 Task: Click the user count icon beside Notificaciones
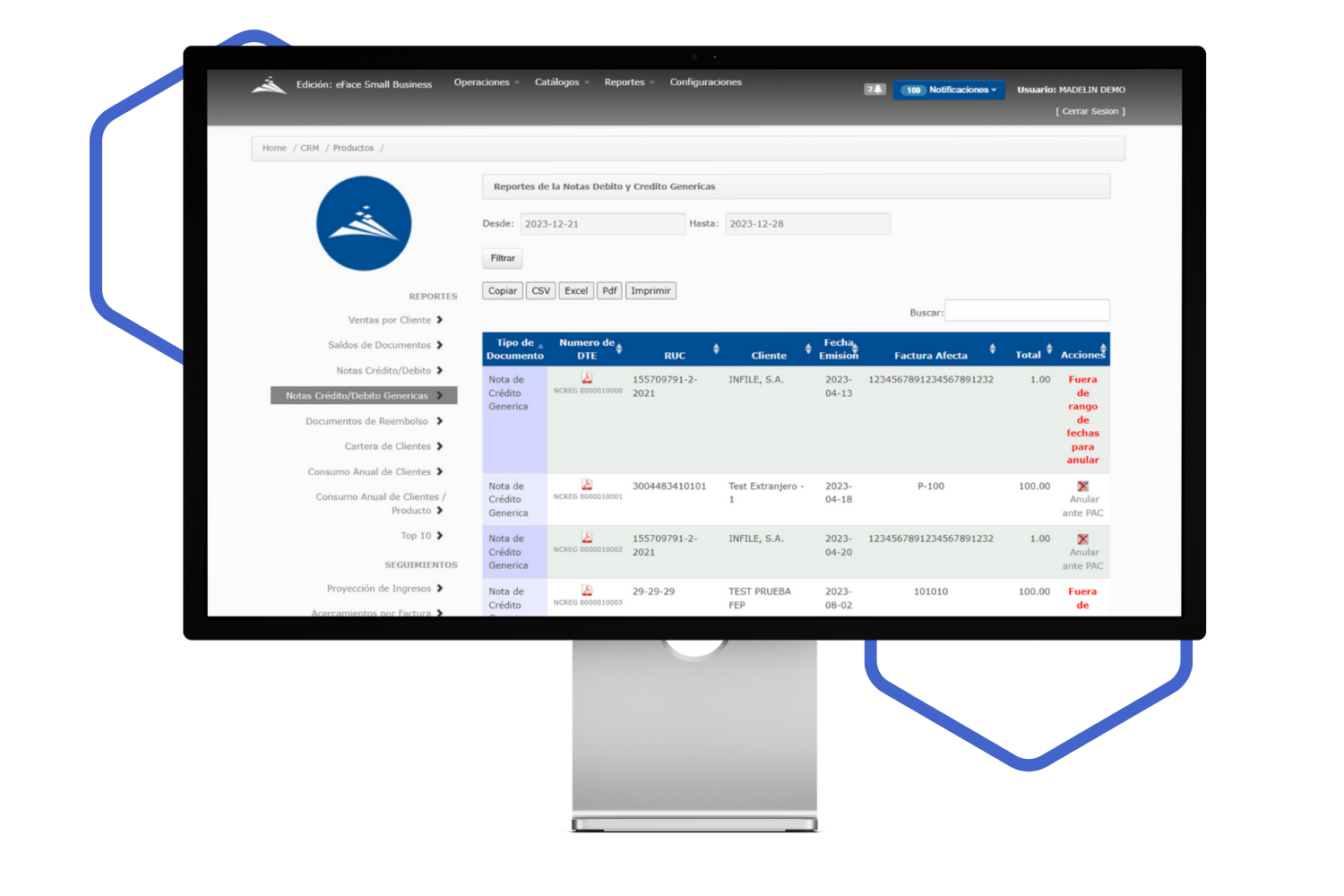coord(874,90)
